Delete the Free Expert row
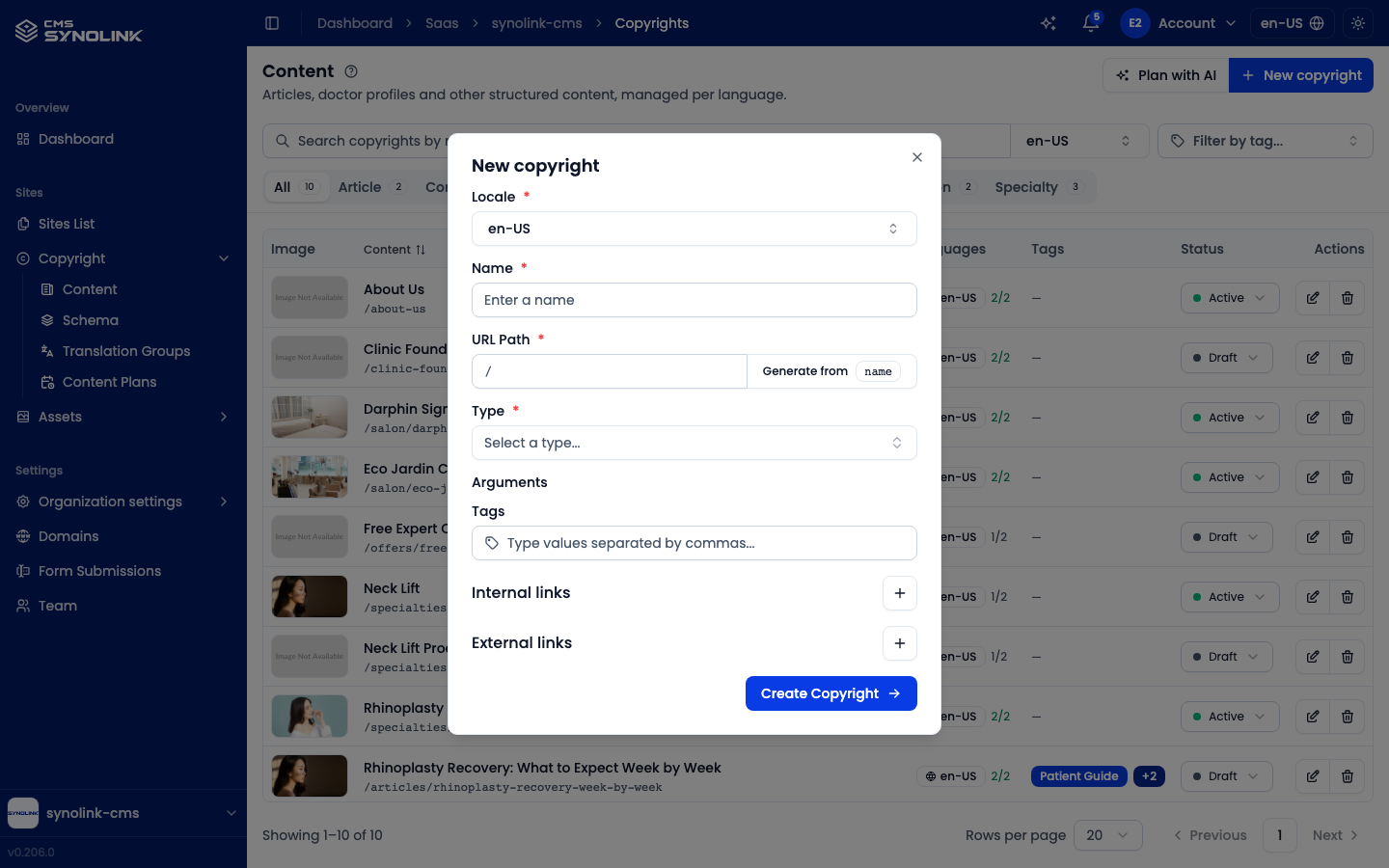 [1348, 537]
